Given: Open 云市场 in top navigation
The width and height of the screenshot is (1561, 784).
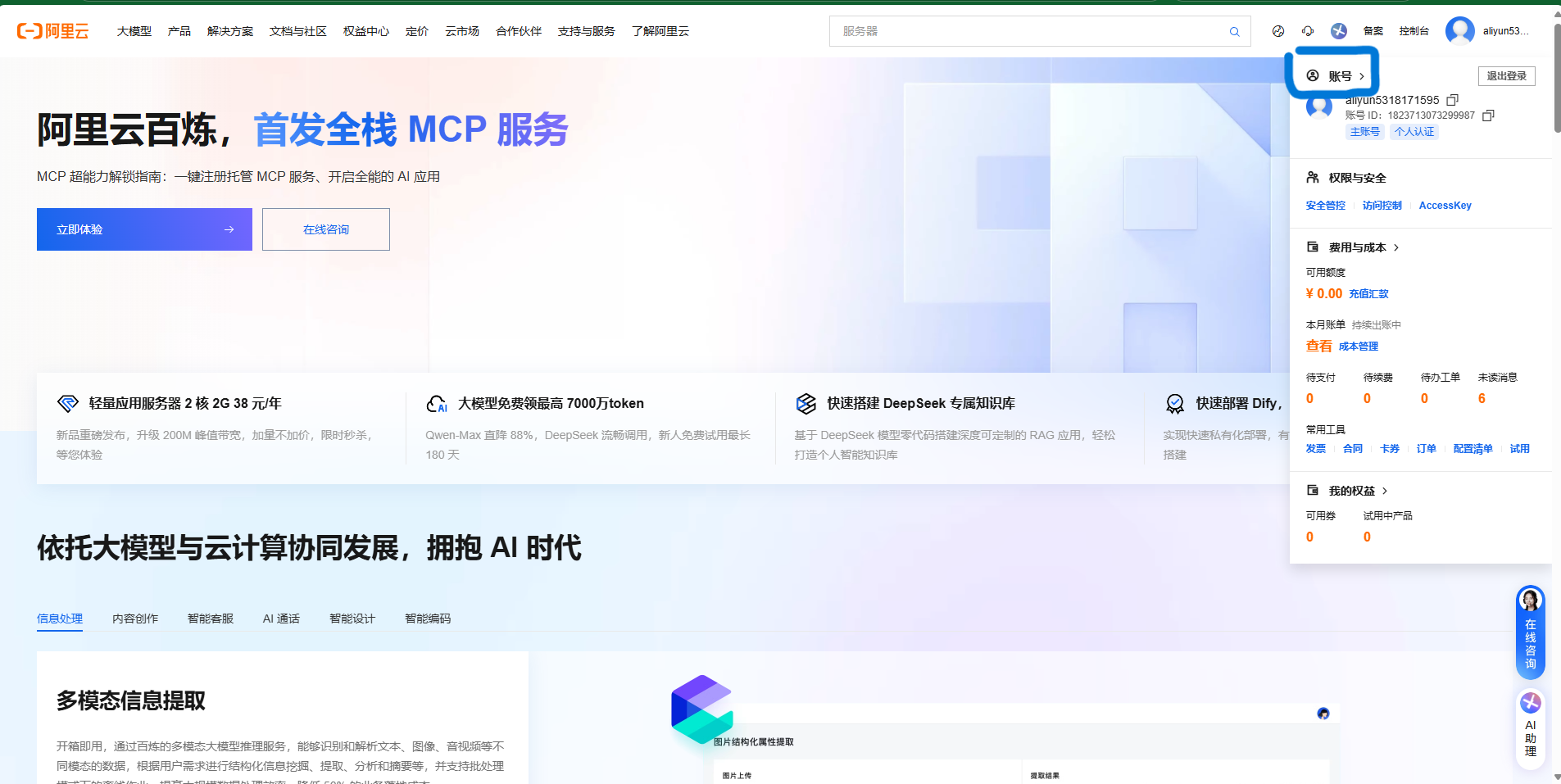Looking at the screenshot, I should (x=462, y=31).
